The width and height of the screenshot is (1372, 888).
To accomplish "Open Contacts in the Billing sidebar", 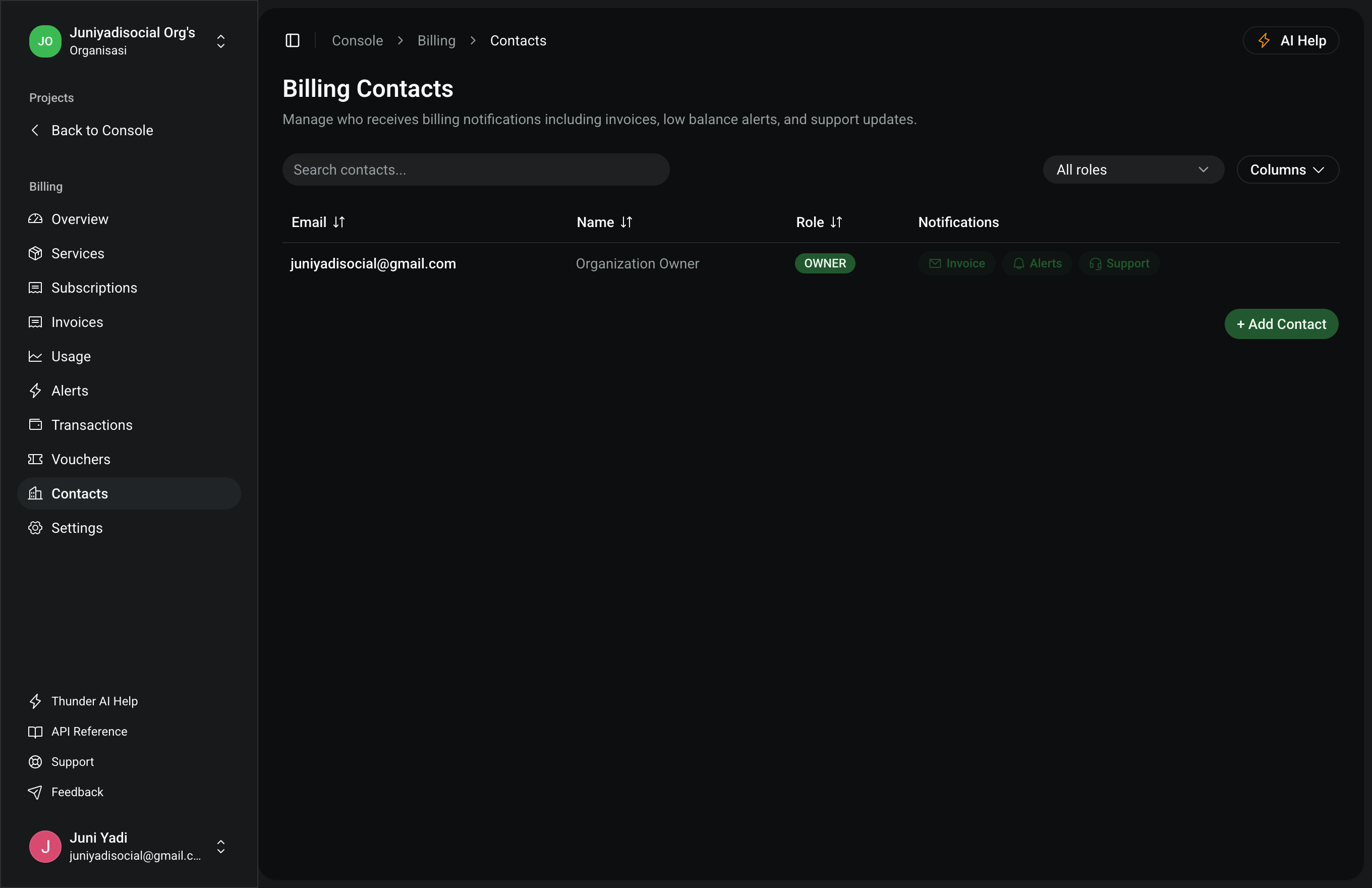I will point(129,493).
